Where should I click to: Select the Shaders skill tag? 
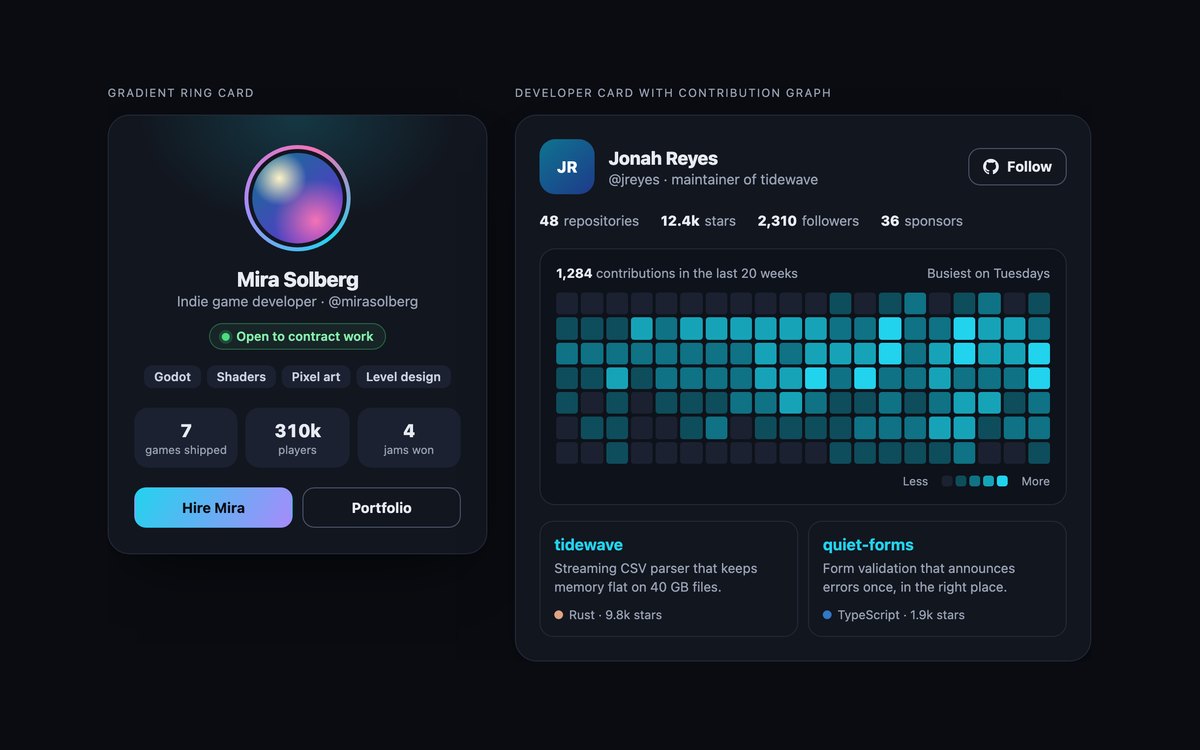[241, 377]
